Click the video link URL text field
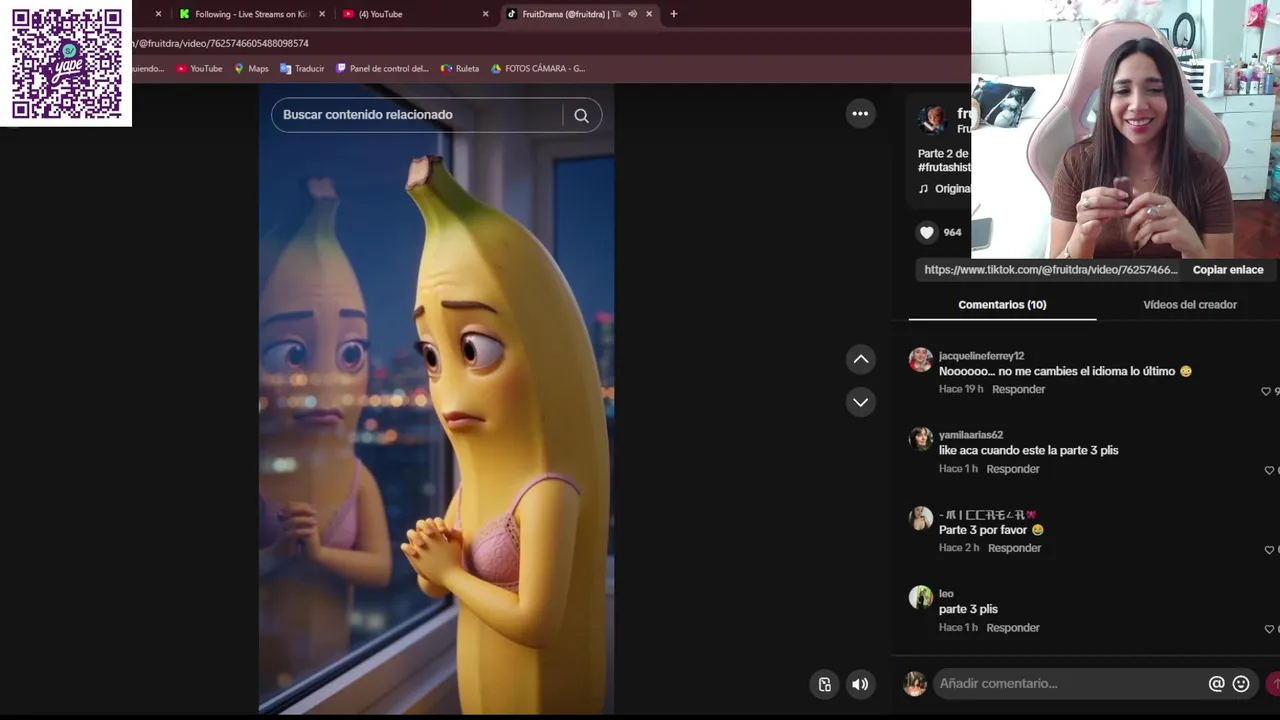This screenshot has height=720, width=1280. click(x=1050, y=270)
